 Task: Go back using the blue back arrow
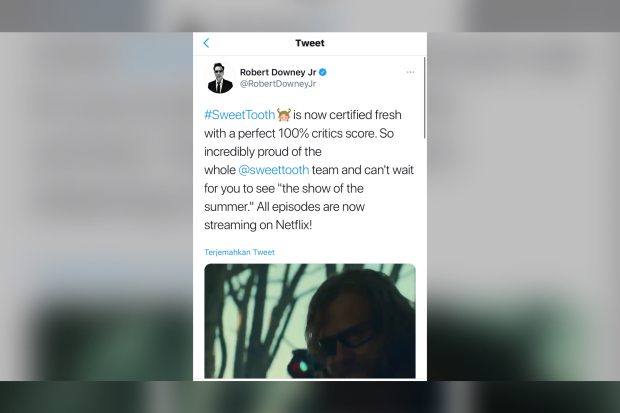(x=206, y=43)
